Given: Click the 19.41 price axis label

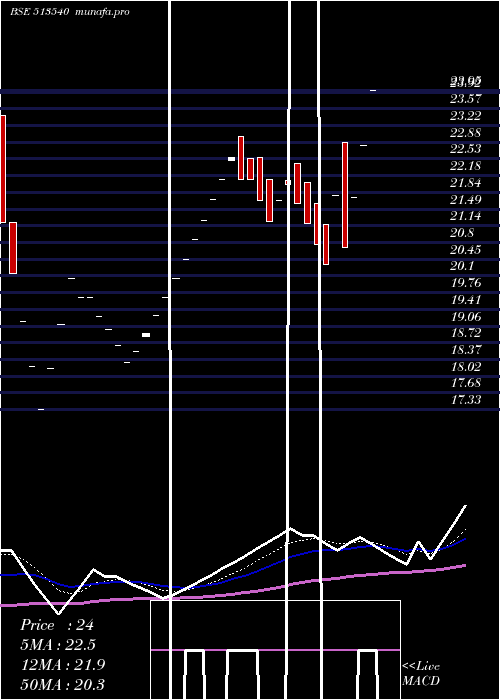Looking at the screenshot, I should (x=465, y=300).
